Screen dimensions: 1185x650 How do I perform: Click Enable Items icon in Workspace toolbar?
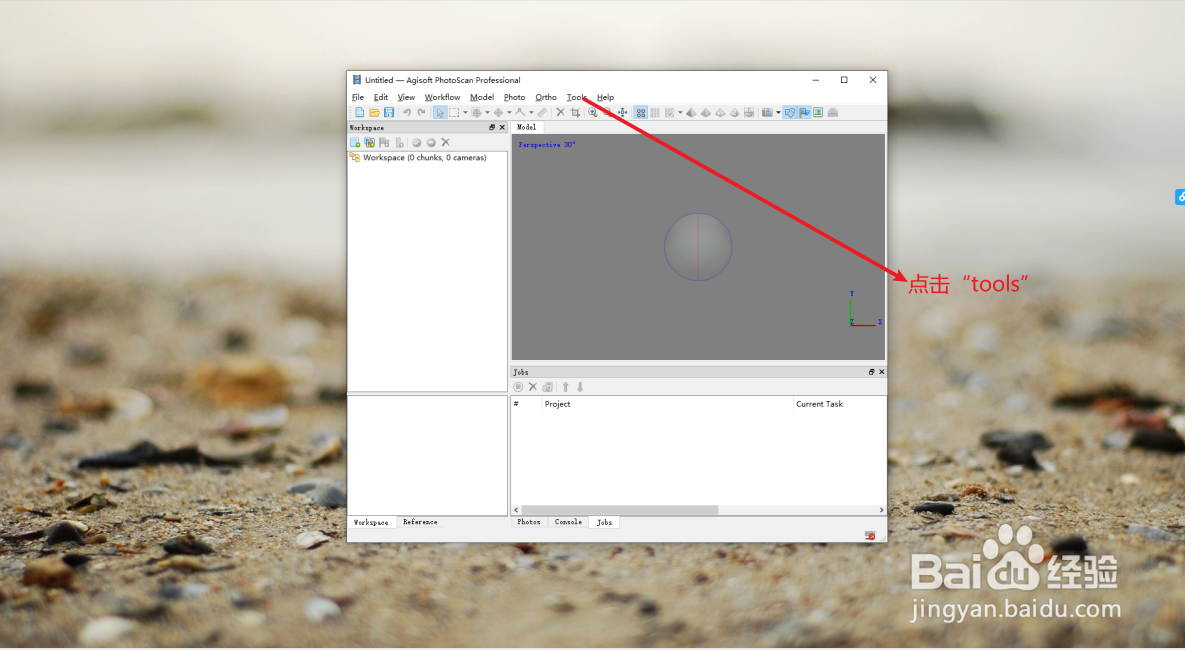(x=416, y=142)
